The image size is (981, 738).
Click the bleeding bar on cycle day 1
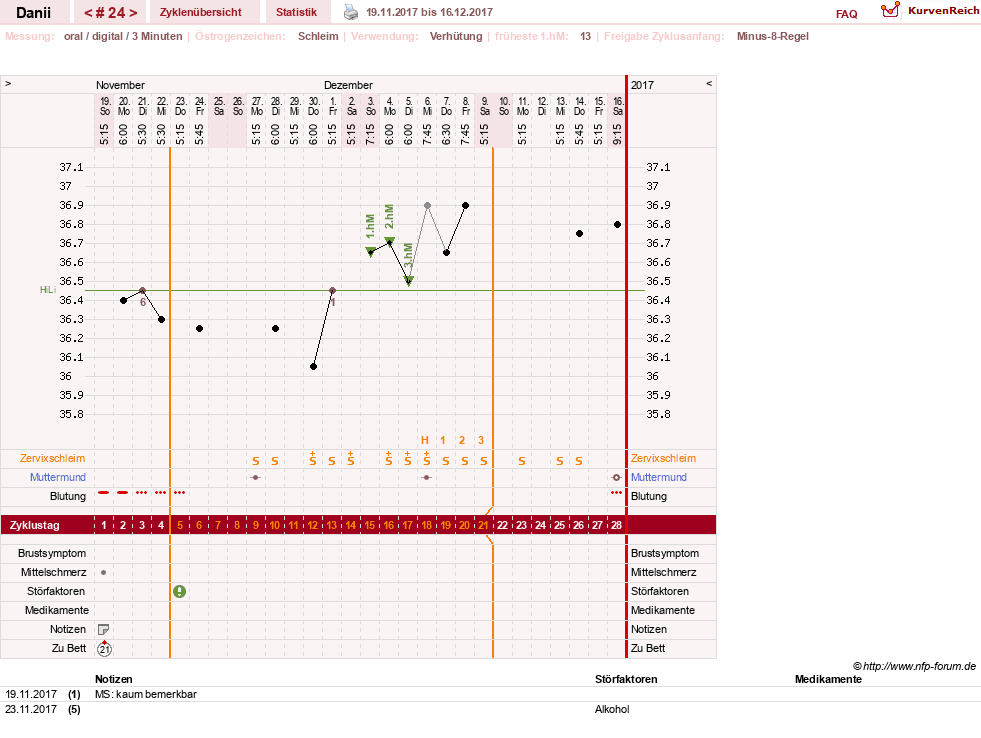[104, 493]
